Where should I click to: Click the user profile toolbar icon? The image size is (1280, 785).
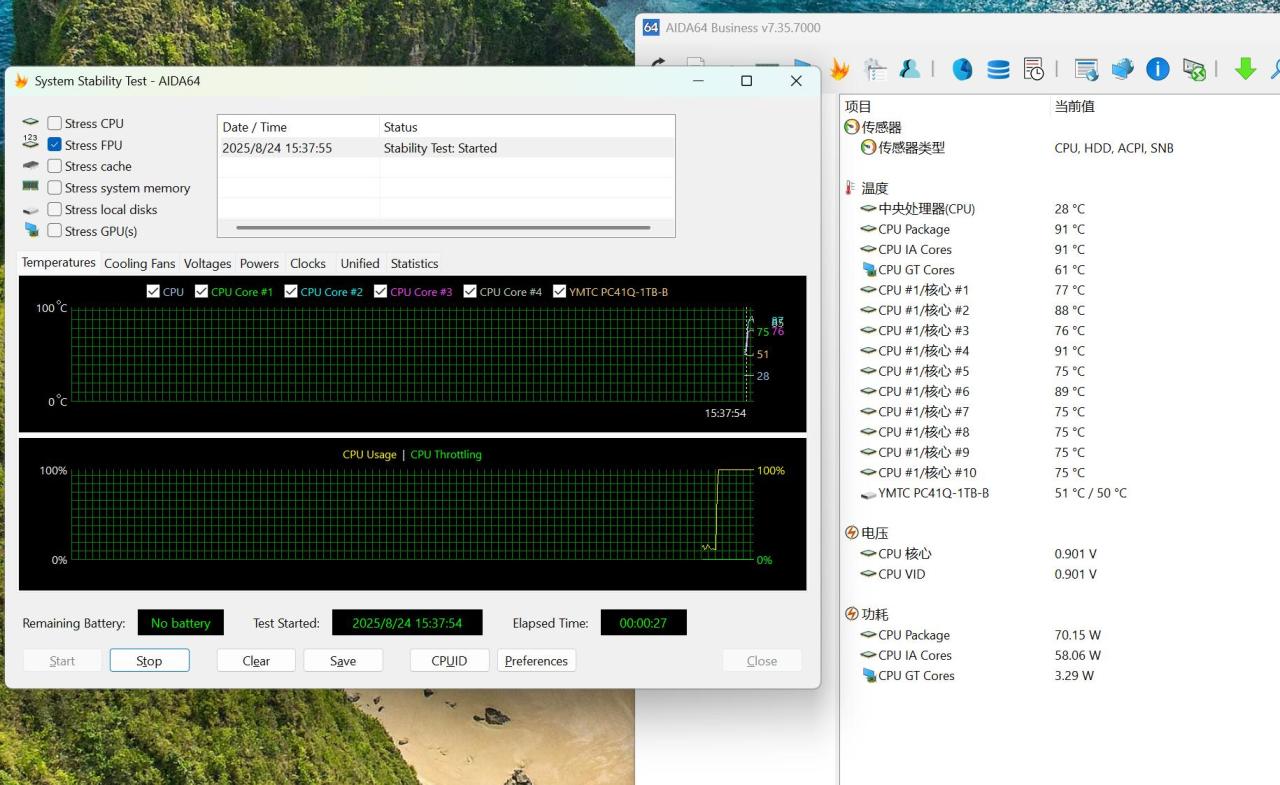click(910, 69)
